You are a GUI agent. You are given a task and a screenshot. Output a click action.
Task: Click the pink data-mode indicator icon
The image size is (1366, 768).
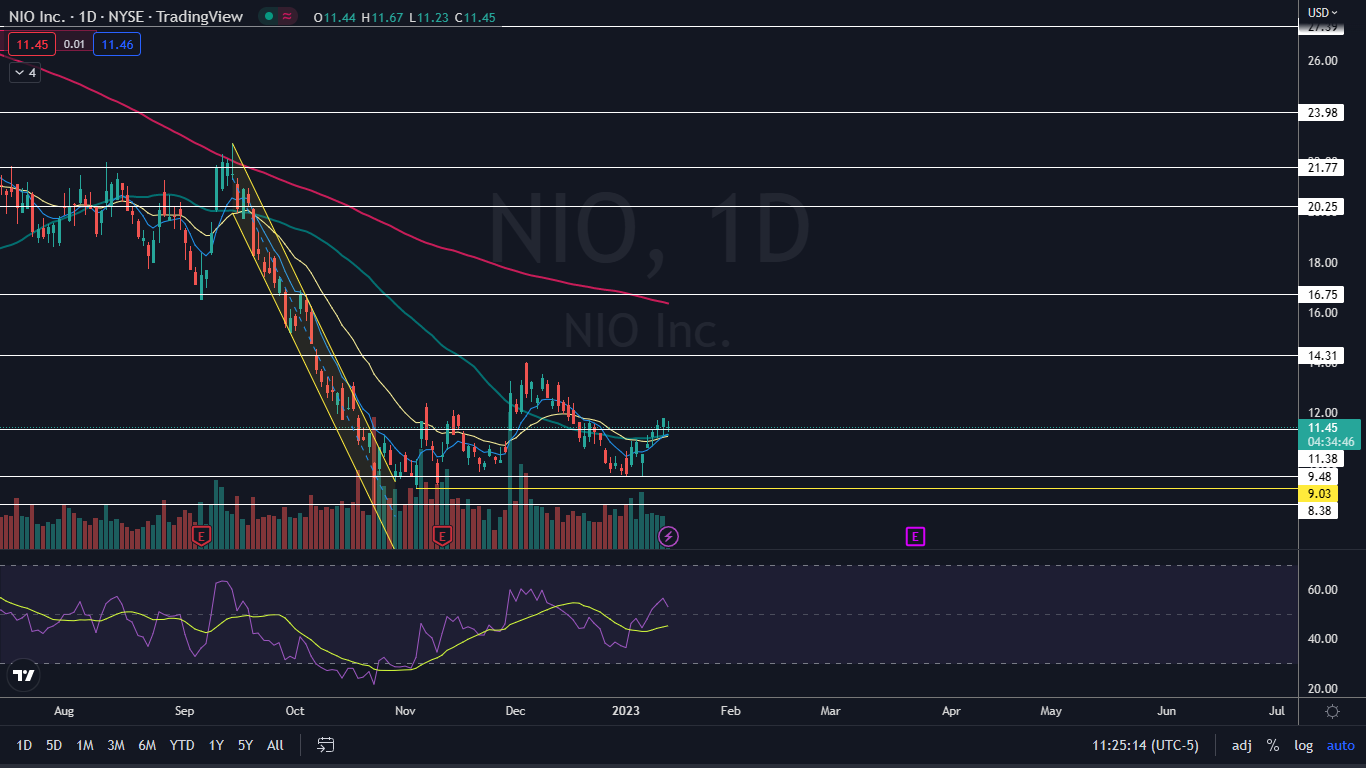[x=287, y=17]
